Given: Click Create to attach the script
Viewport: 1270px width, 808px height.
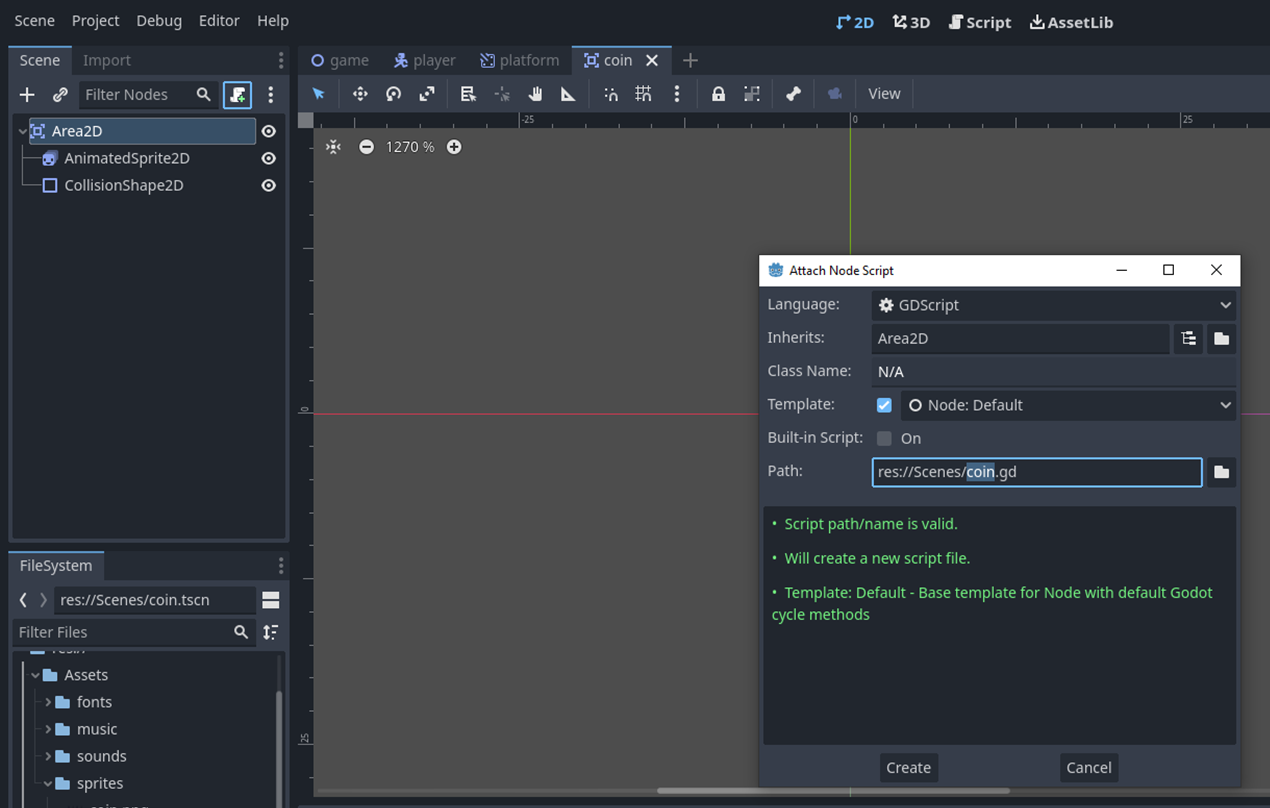Looking at the screenshot, I should tap(908, 768).
